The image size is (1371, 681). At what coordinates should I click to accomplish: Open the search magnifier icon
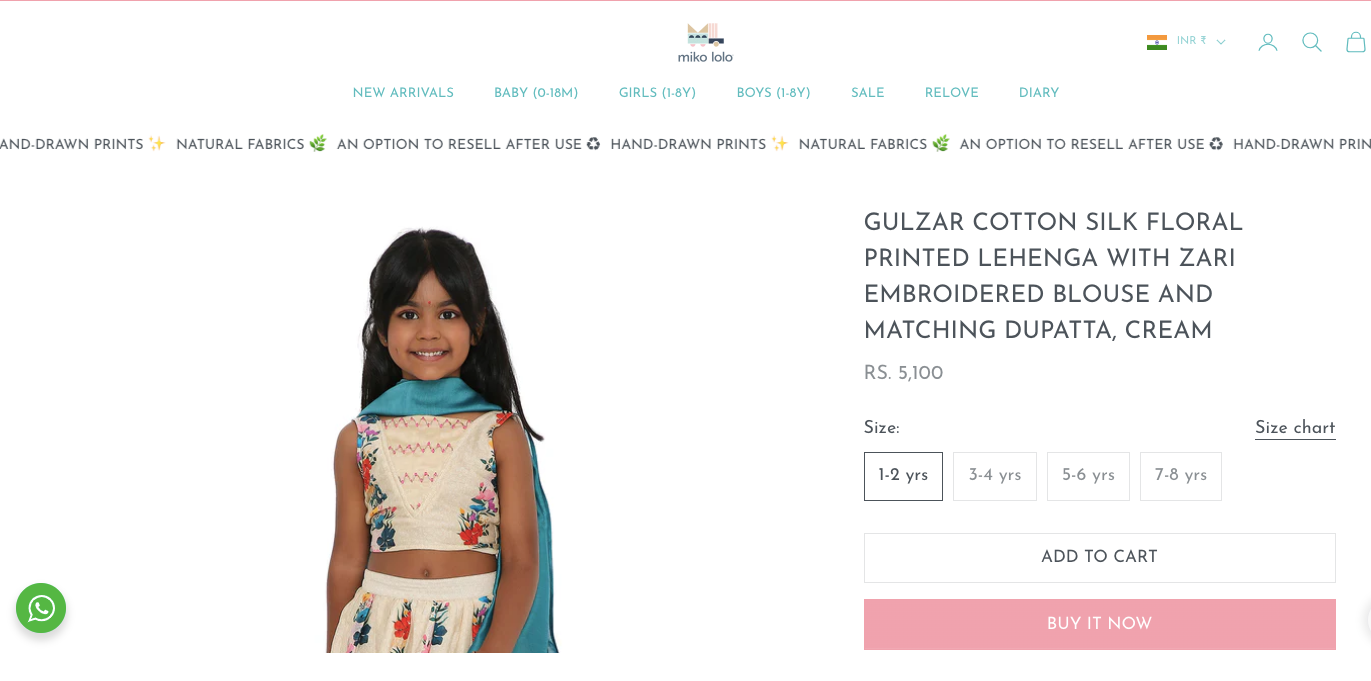click(x=1312, y=42)
